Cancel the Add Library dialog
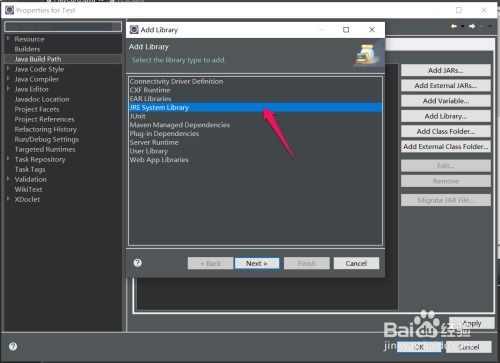The width and height of the screenshot is (500, 363). tap(356, 263)
